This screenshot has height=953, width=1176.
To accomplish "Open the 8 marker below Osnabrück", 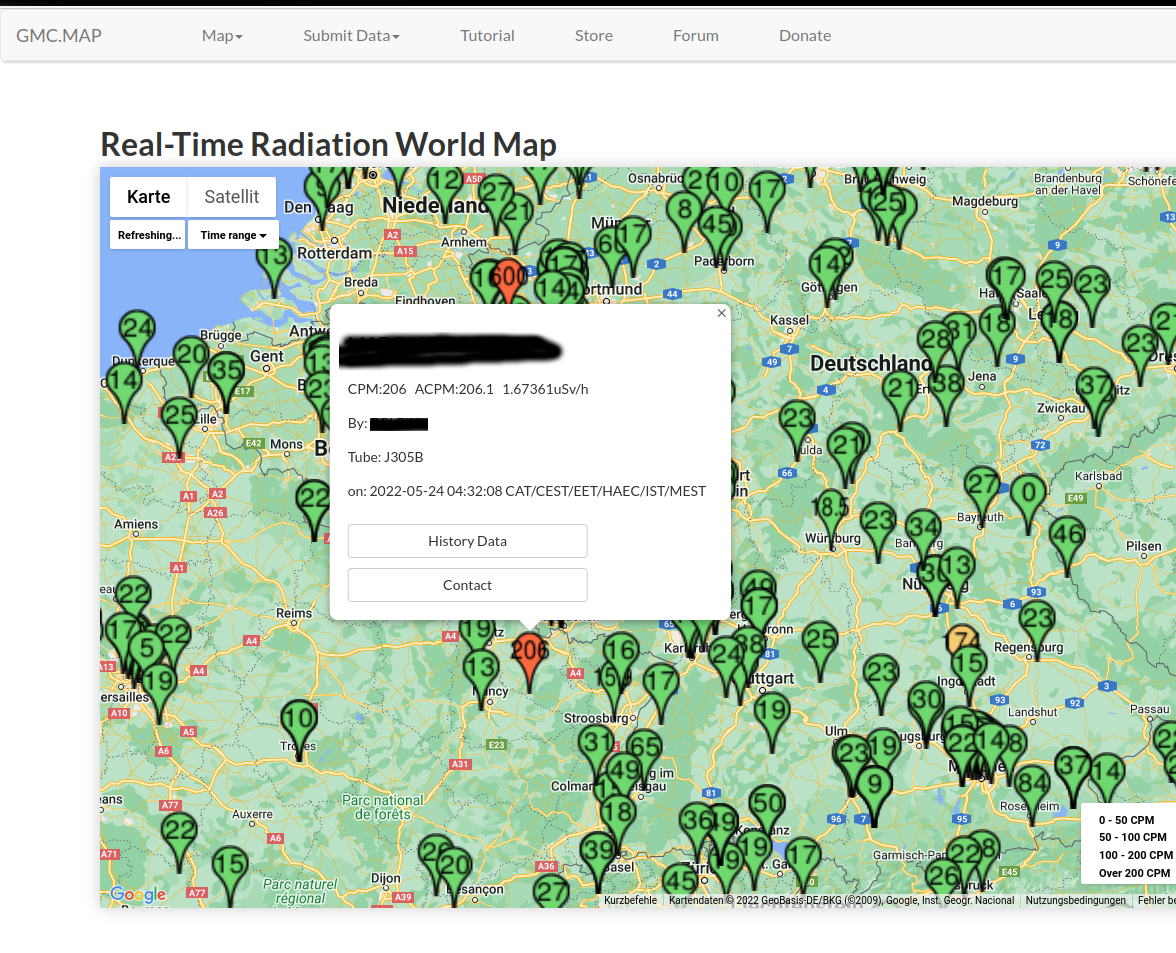I will point(684,212).
